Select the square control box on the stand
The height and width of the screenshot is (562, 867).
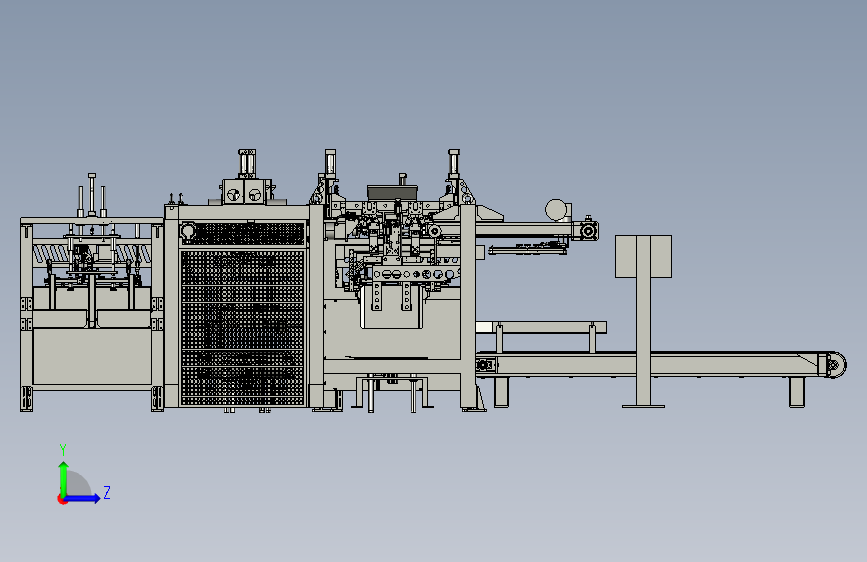644,256
